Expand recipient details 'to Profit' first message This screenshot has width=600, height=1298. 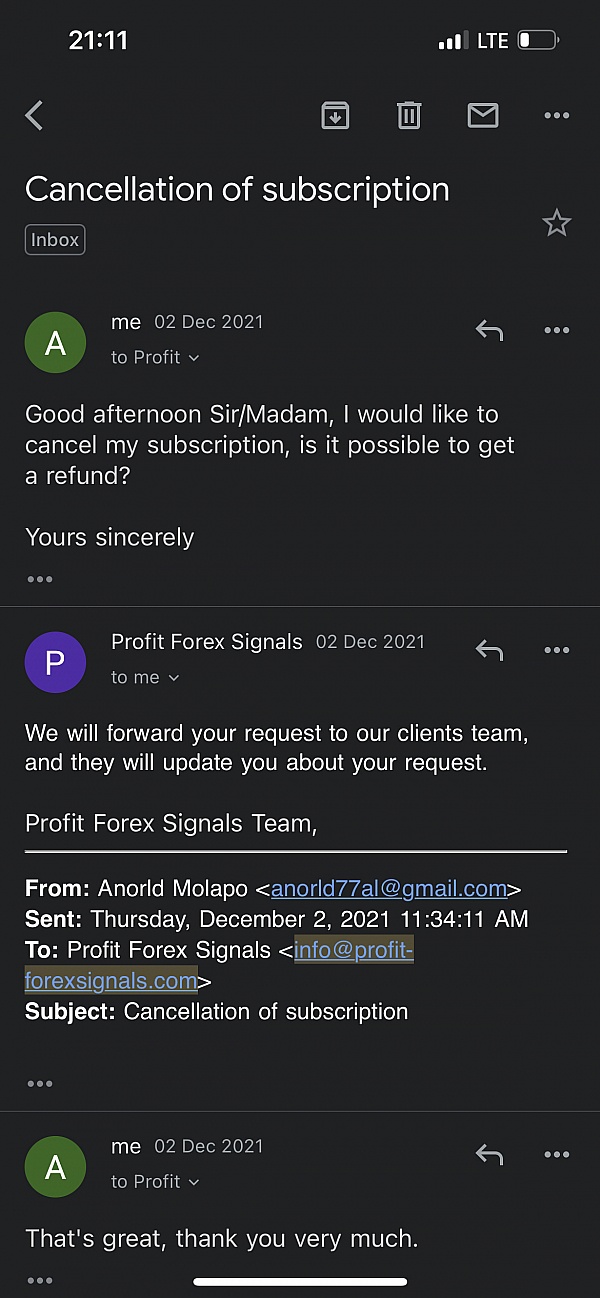point(155,357)
